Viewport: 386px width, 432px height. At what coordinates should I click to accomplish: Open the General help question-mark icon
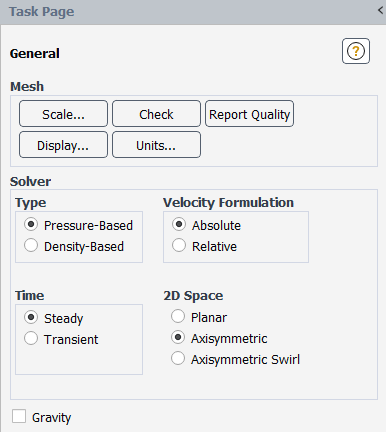[x=356, y=51]
